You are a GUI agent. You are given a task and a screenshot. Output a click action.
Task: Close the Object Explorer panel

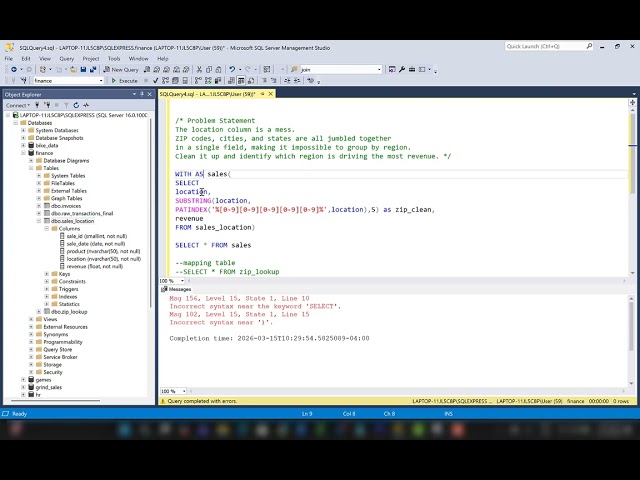click(150, 94)
